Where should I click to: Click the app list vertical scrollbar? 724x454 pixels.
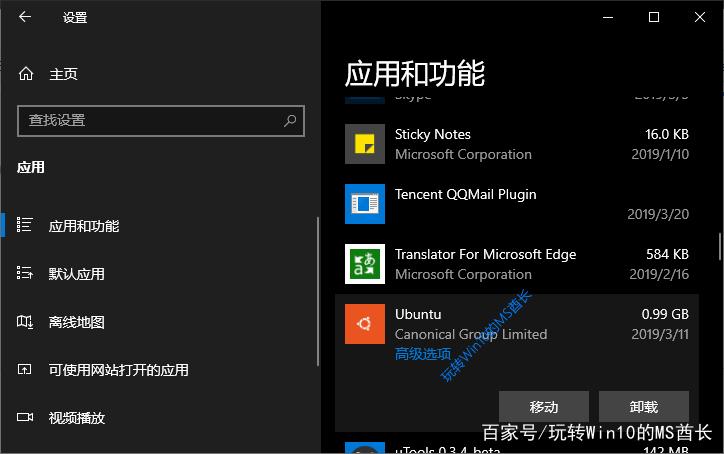(719, 247)
